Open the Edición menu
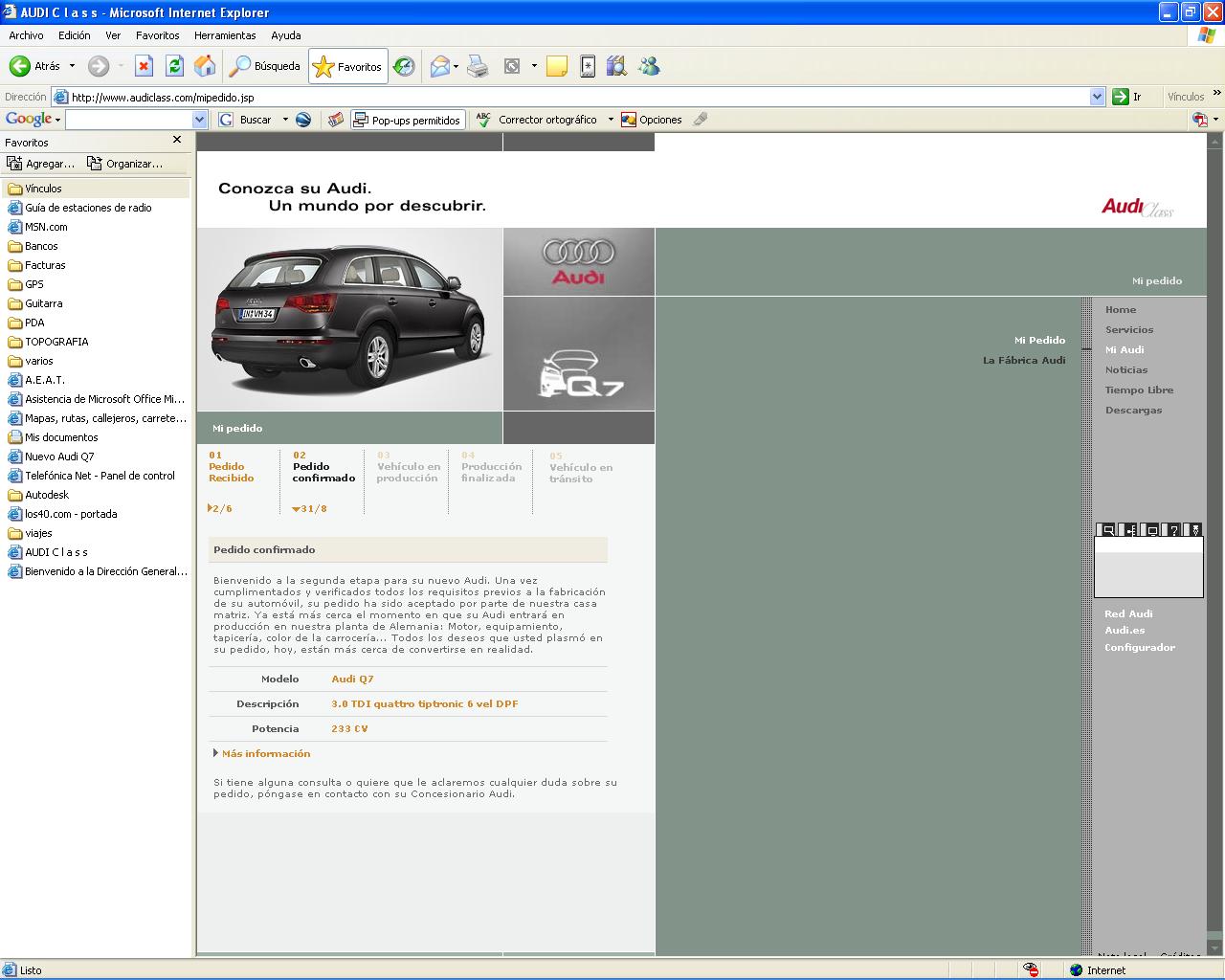1225x980 pixels. coord(74,35)
